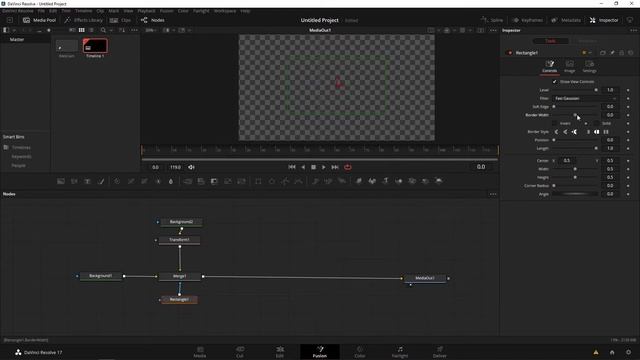The width and height of the screenshot is (640, 360).
Task: Add an Ellipse mask tool
Action: pyautogui.click(x=271, y=181)
